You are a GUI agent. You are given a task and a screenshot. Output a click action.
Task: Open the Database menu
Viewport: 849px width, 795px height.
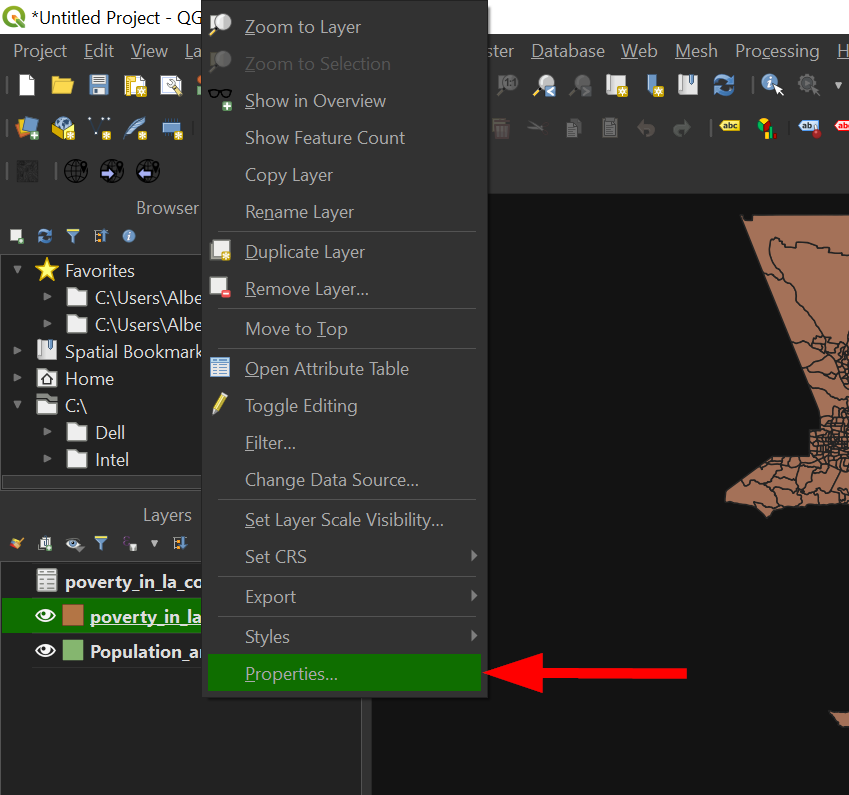click(x=568, y=51)
